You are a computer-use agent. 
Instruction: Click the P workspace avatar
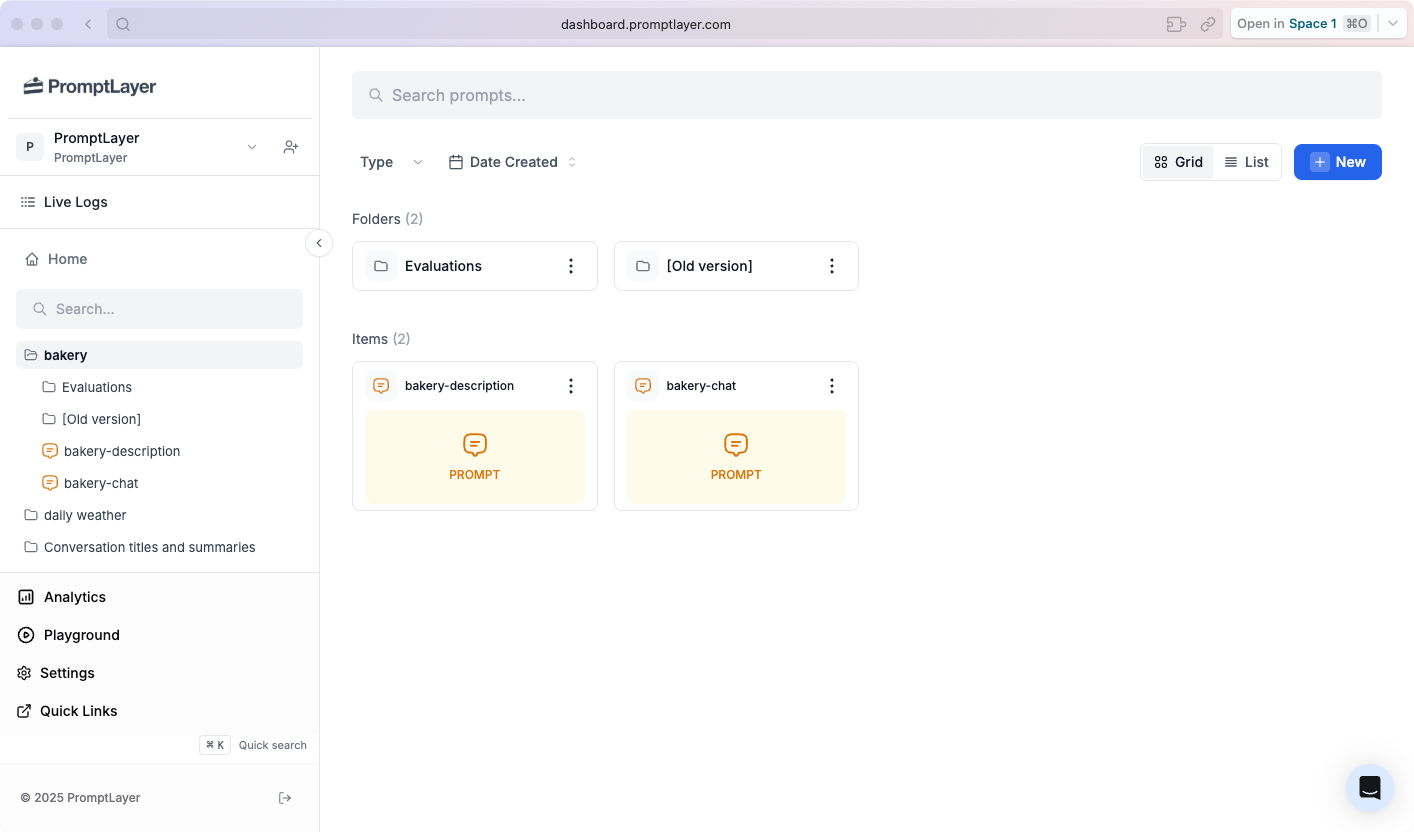[30, 147]
